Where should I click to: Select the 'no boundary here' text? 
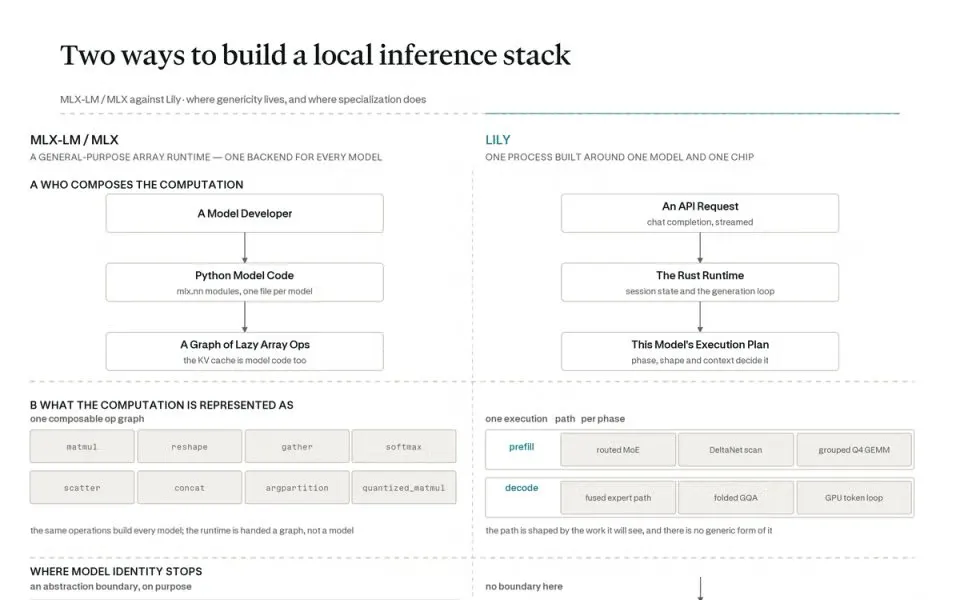click(524, 587)
